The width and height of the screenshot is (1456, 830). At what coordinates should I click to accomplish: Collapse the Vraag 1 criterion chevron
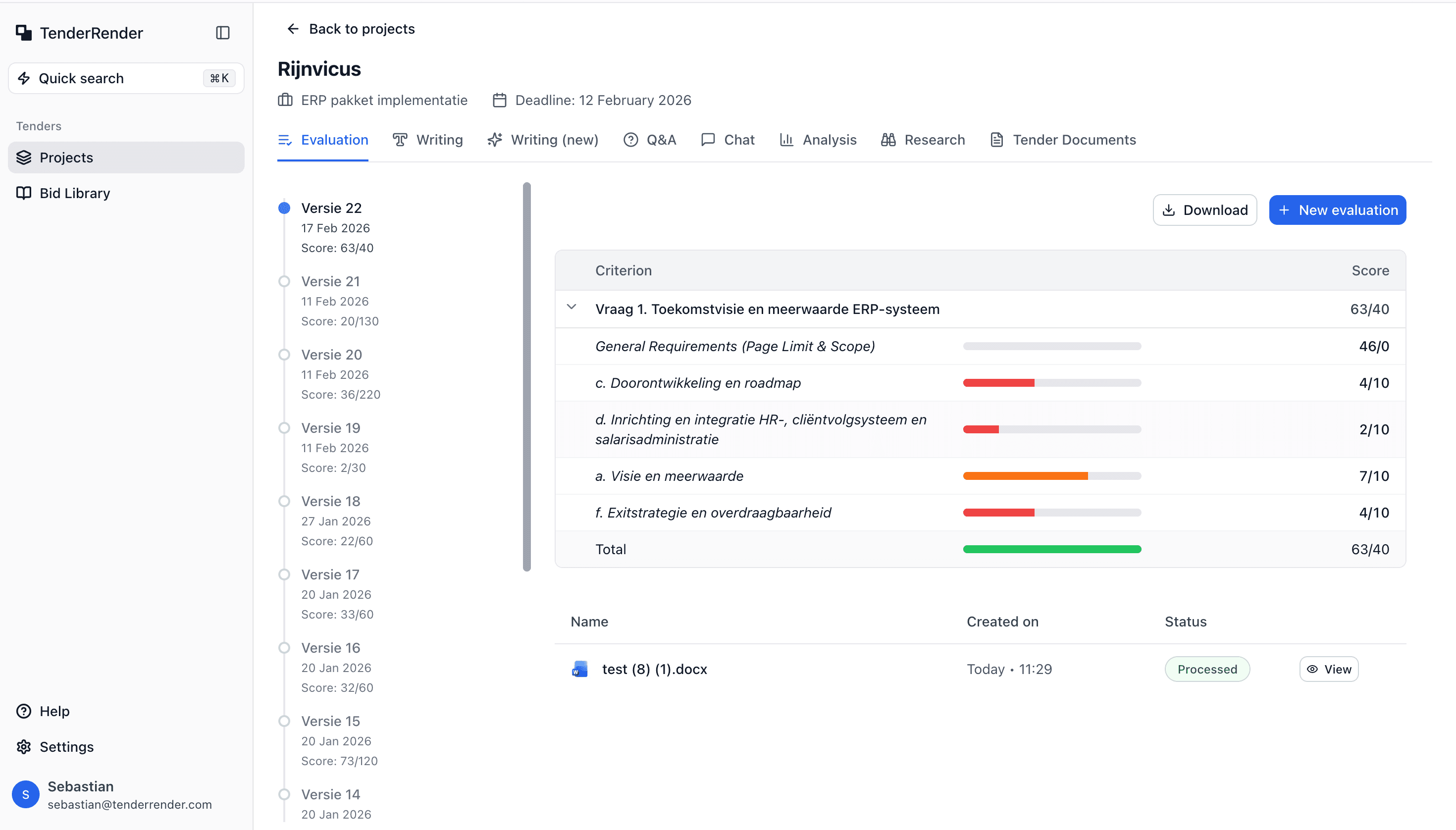(571, 307)
